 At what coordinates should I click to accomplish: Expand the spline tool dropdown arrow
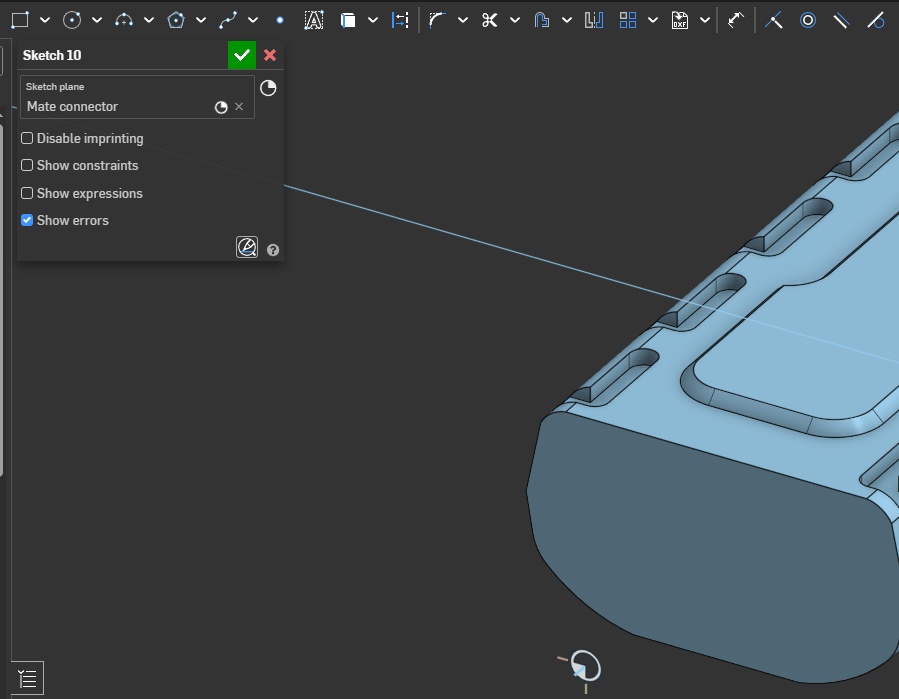(253, 20)
